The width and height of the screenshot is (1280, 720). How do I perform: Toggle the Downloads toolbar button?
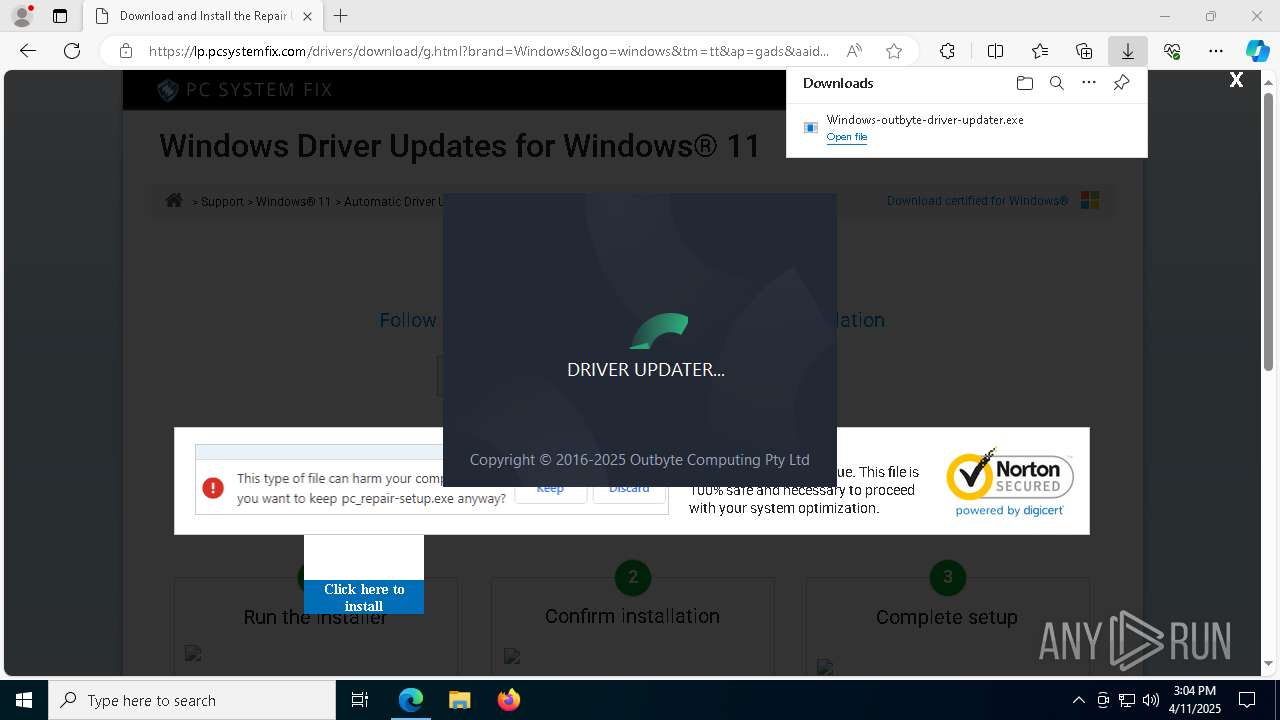pos(1127,51)
